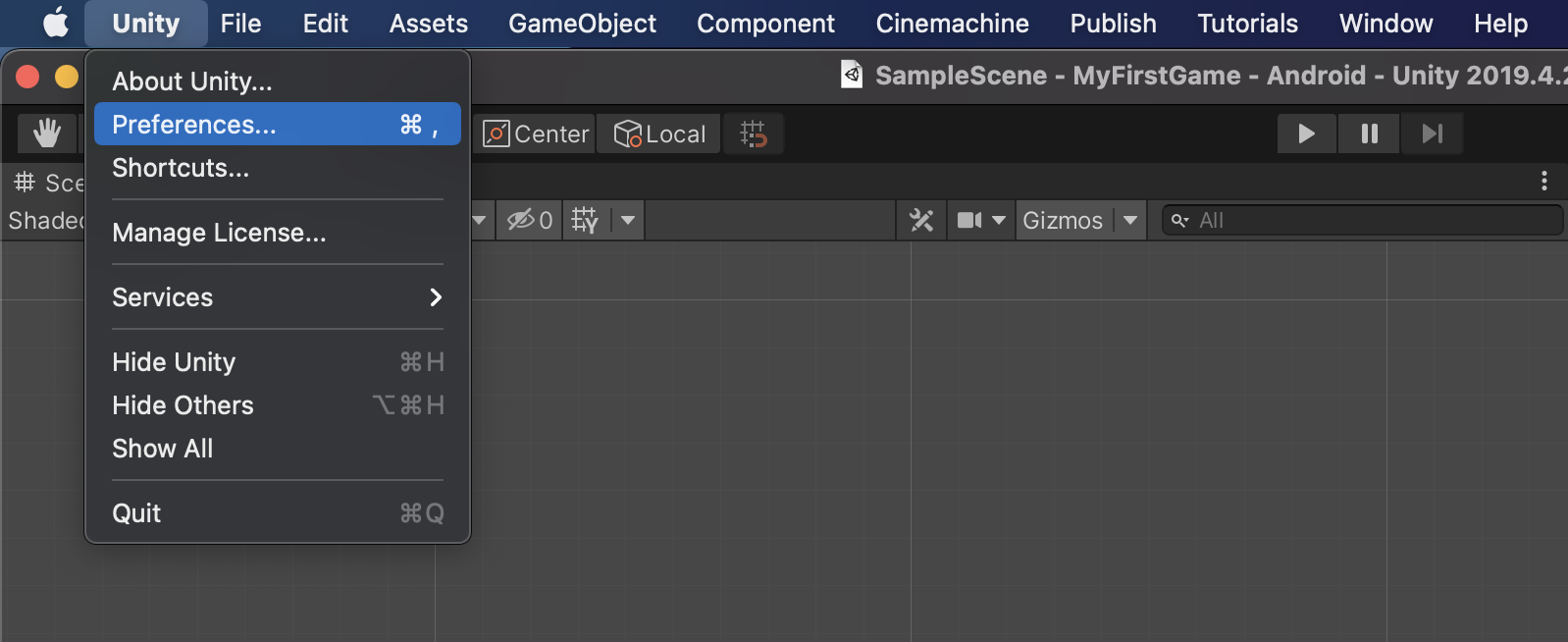Viewport: 1568px width, 642px height.
Task: Open About Unity
Action: [x=278, y=81]
